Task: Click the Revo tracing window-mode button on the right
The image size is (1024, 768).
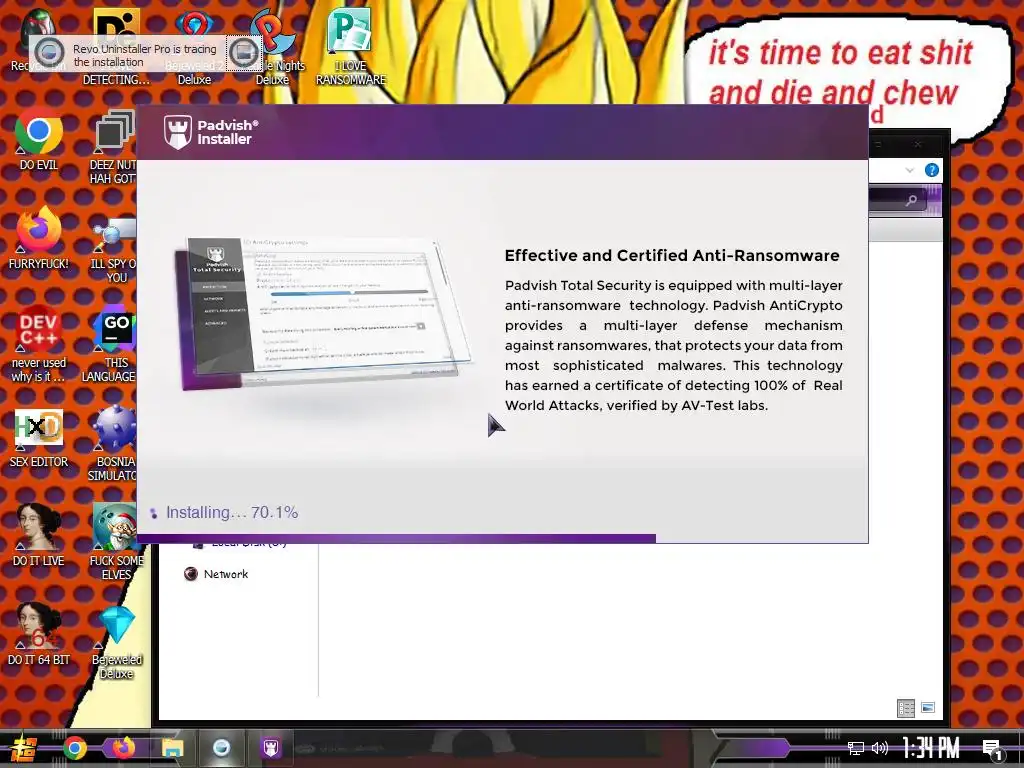Action: pyautogui.click(x=244, y=52)
